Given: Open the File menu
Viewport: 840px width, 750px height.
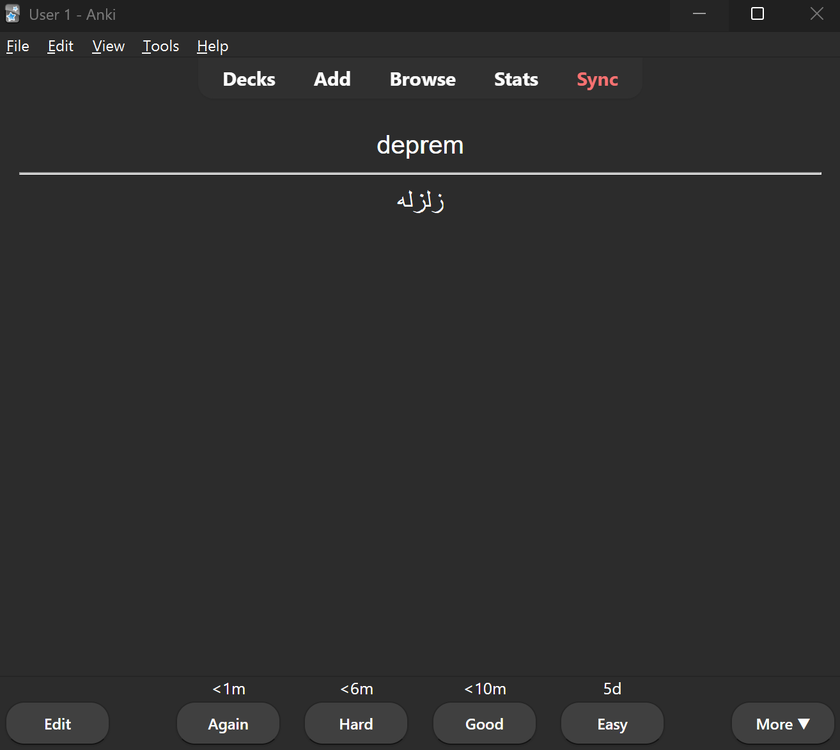Looking at the screenshot, I should pyautogui.click(x=18, y=46).
